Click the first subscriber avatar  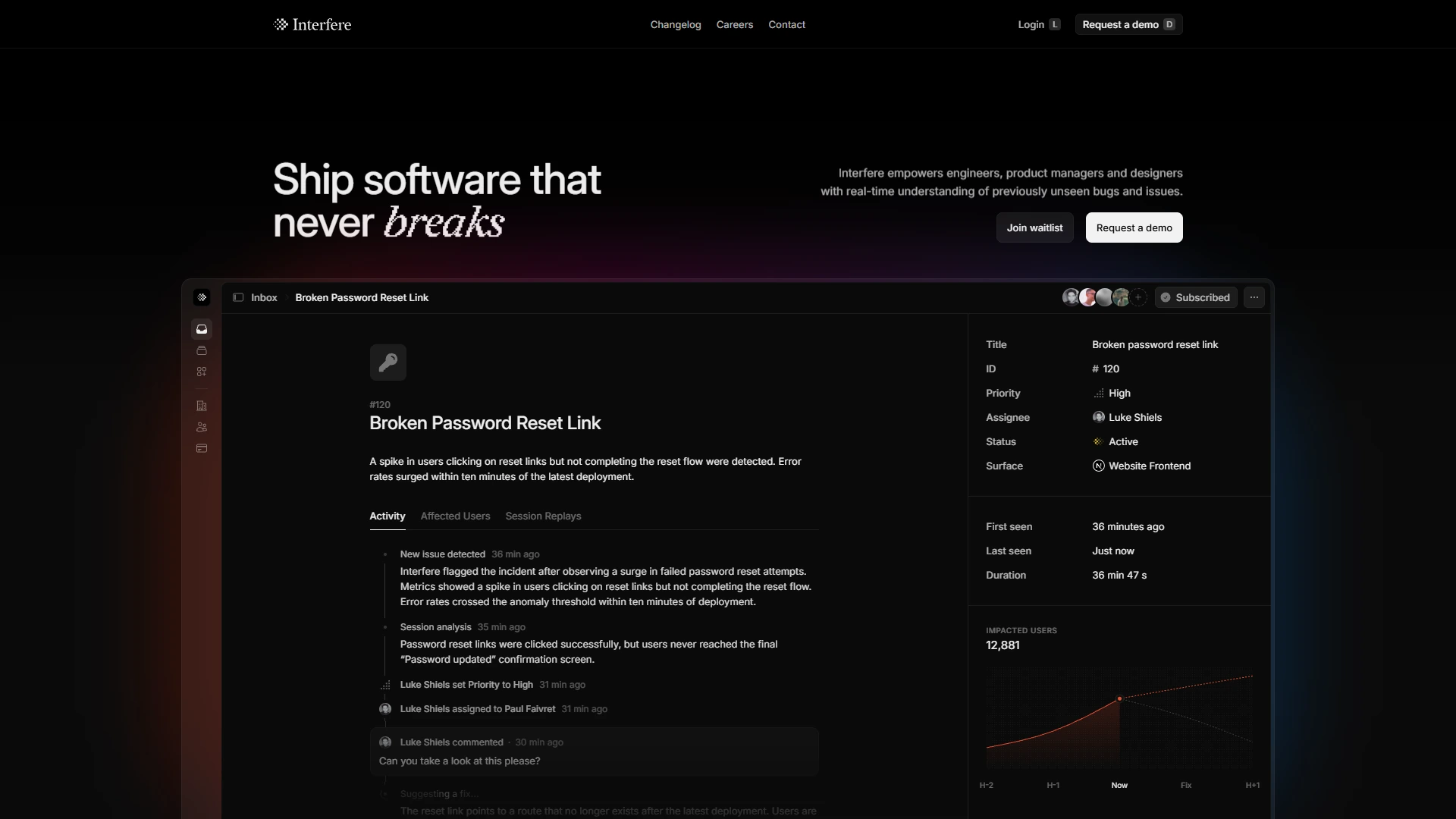(1070, 297)
